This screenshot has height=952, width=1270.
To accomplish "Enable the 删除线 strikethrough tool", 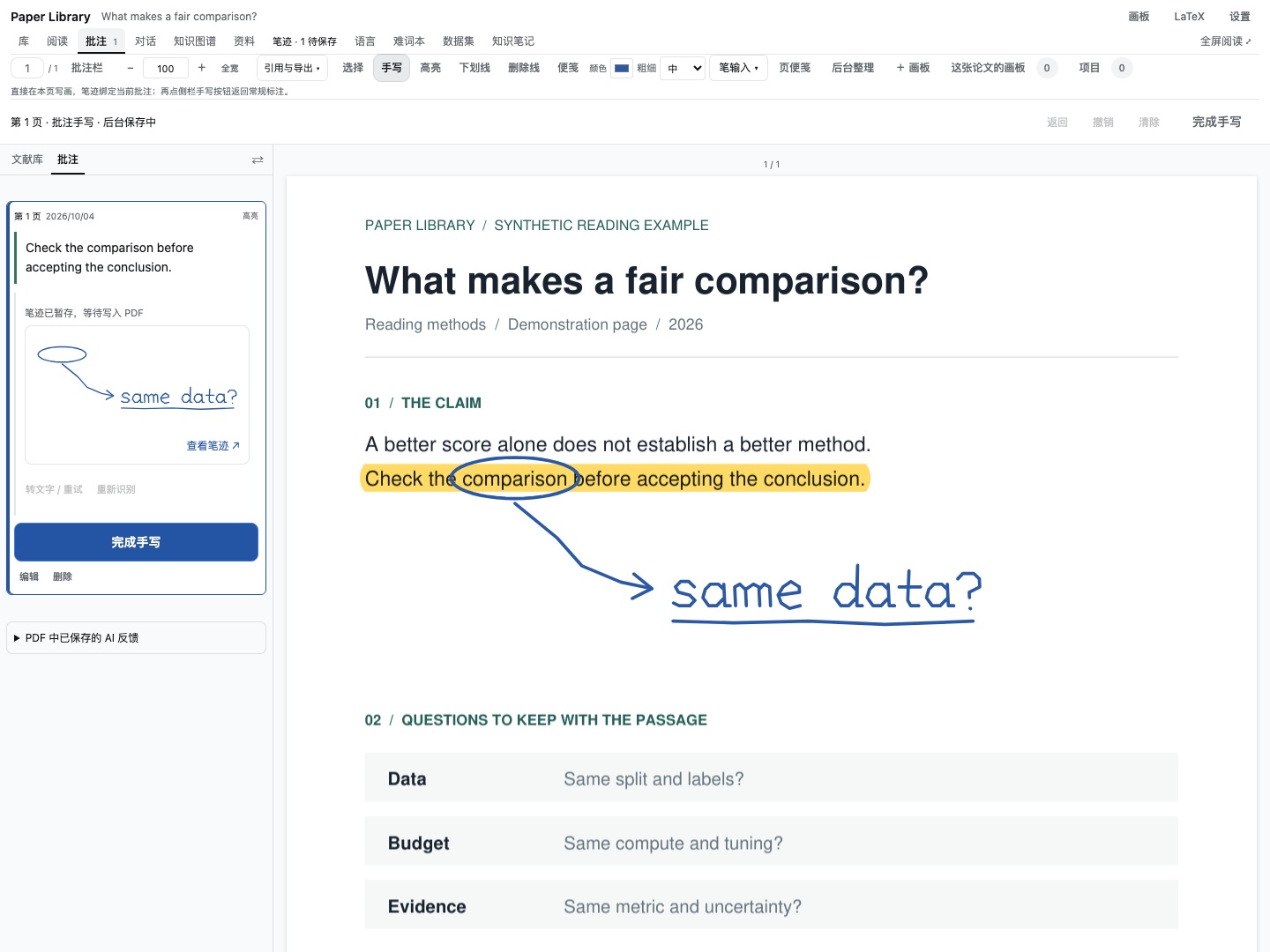I will click(524, 68).
